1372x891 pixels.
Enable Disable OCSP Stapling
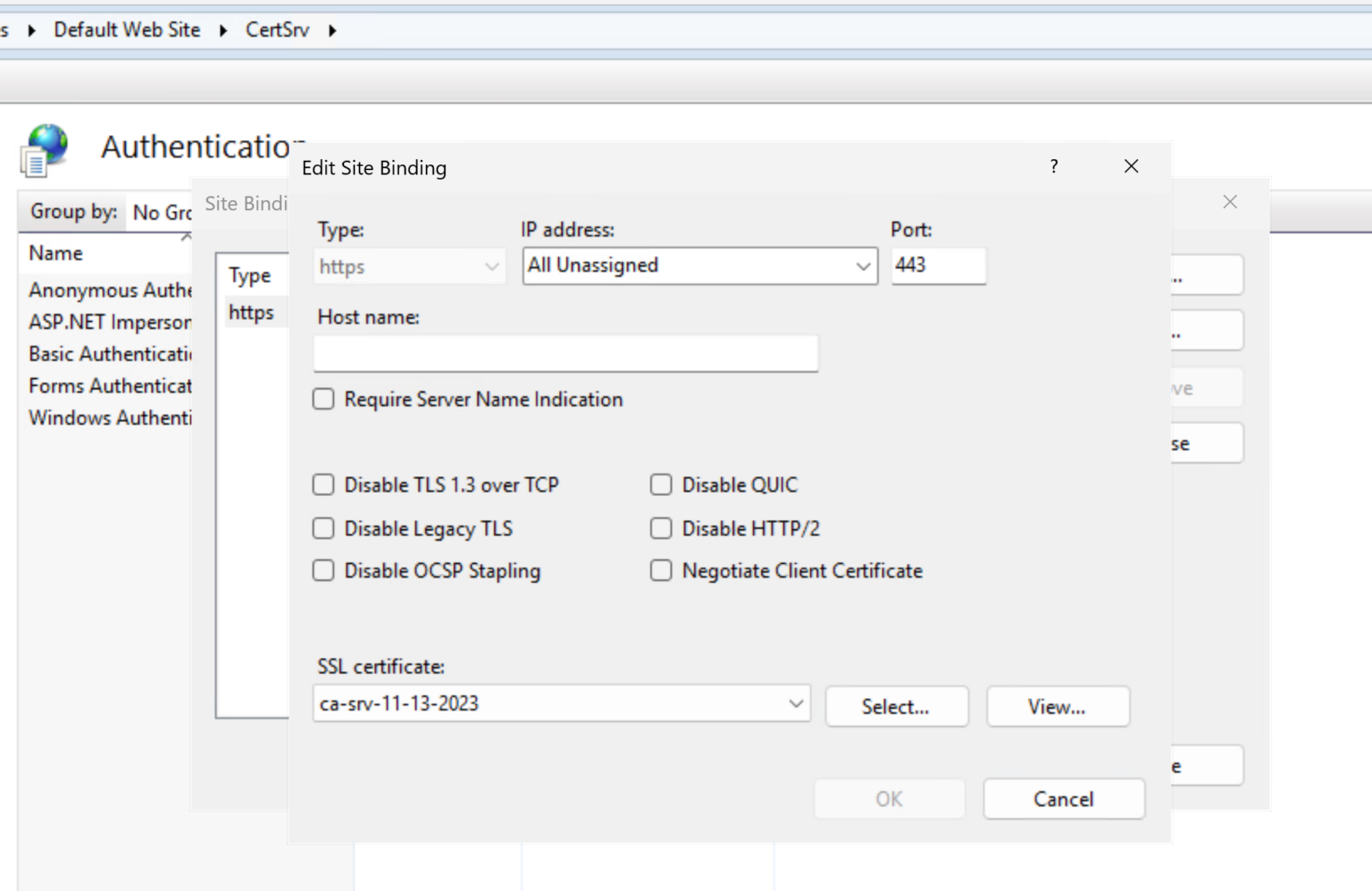tap(323, 570)
